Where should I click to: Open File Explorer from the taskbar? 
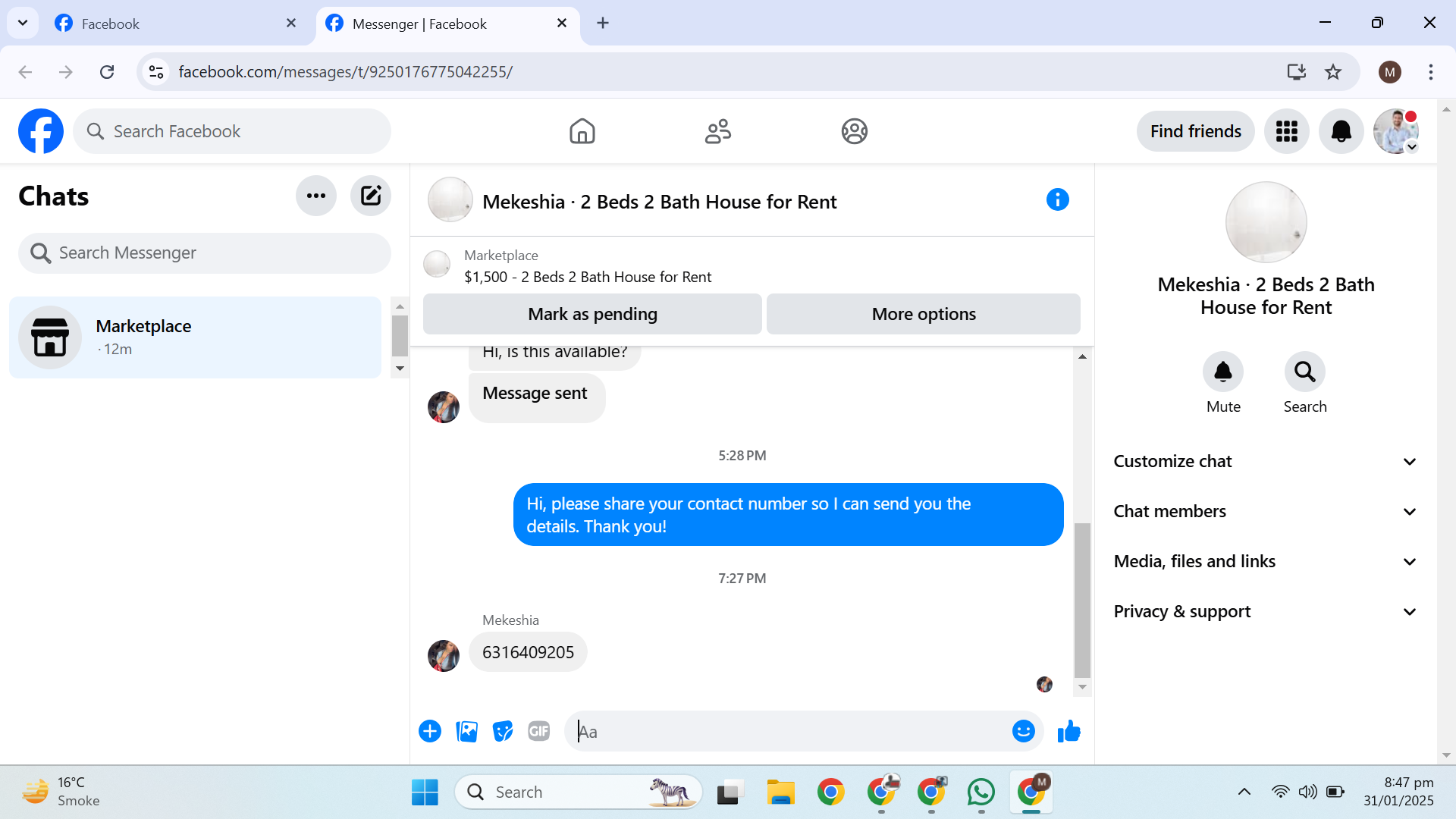[780, 792]
